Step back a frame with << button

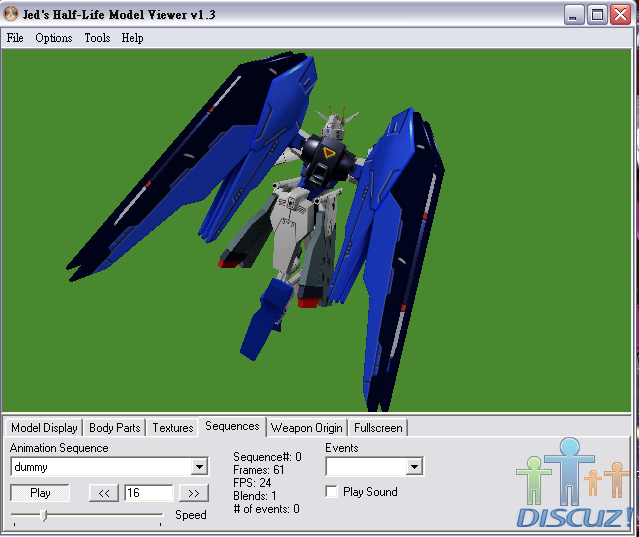(x=104, y=493)
